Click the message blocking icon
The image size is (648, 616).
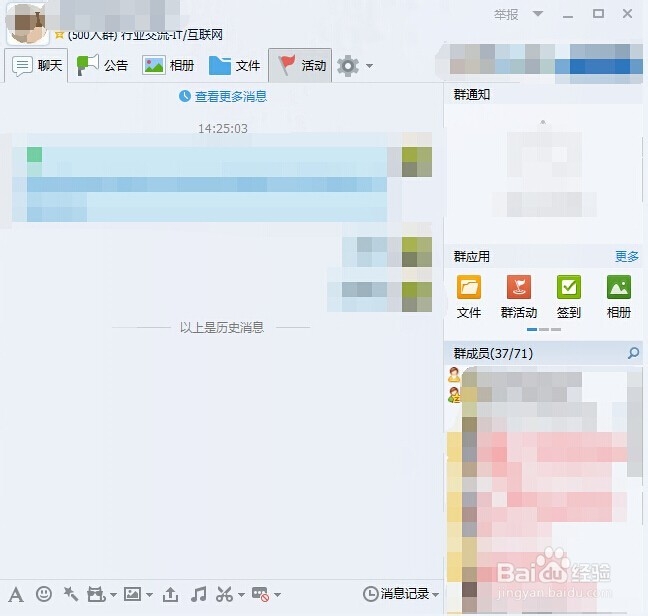[260, 595]
